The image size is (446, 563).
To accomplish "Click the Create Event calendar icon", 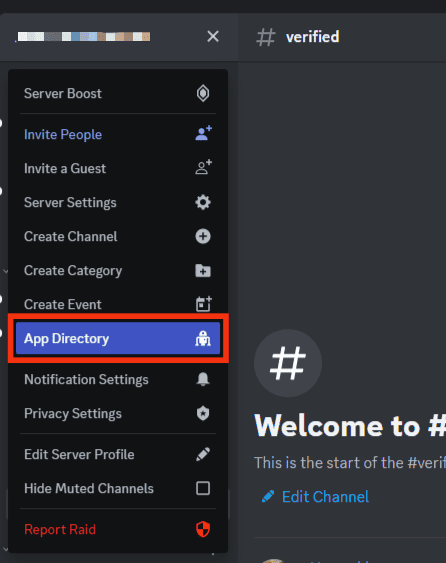I will 203,304.
